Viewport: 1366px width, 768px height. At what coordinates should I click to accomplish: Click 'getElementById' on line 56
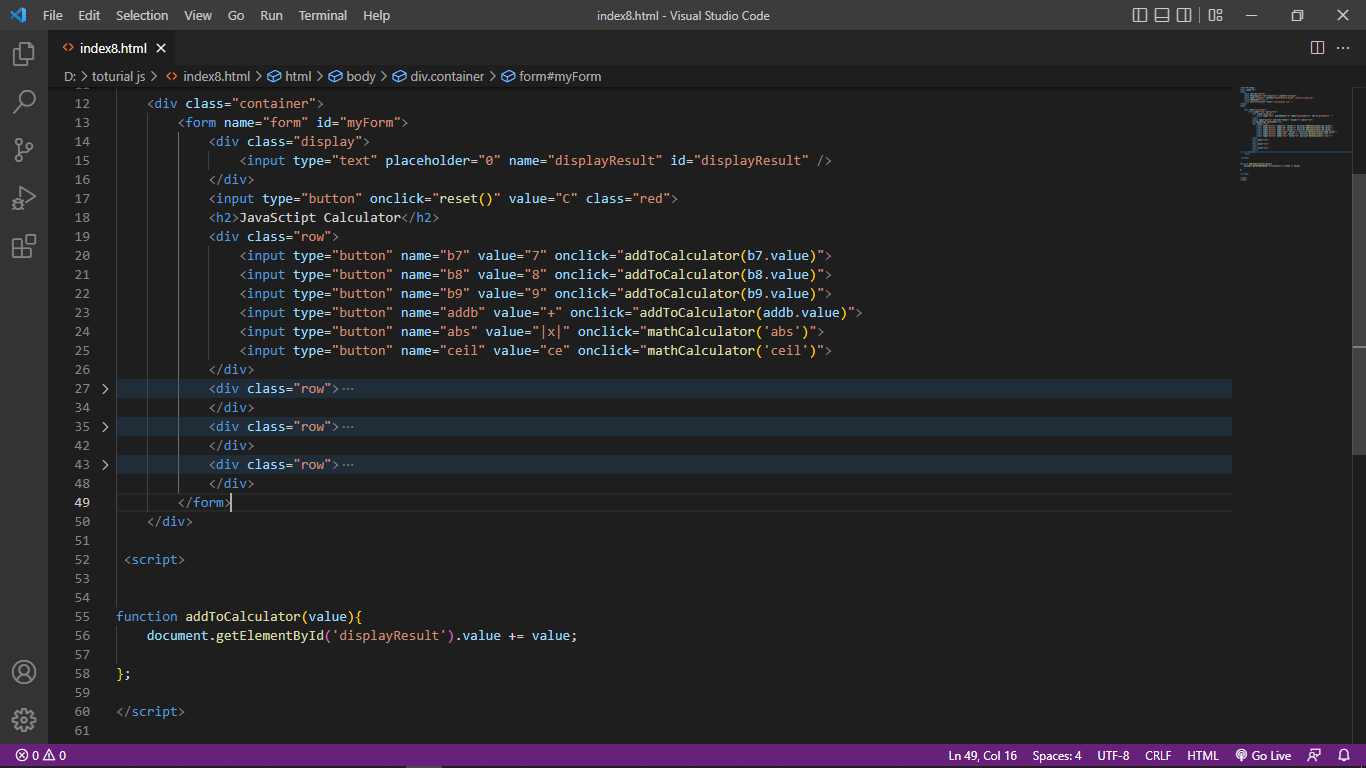270,635
